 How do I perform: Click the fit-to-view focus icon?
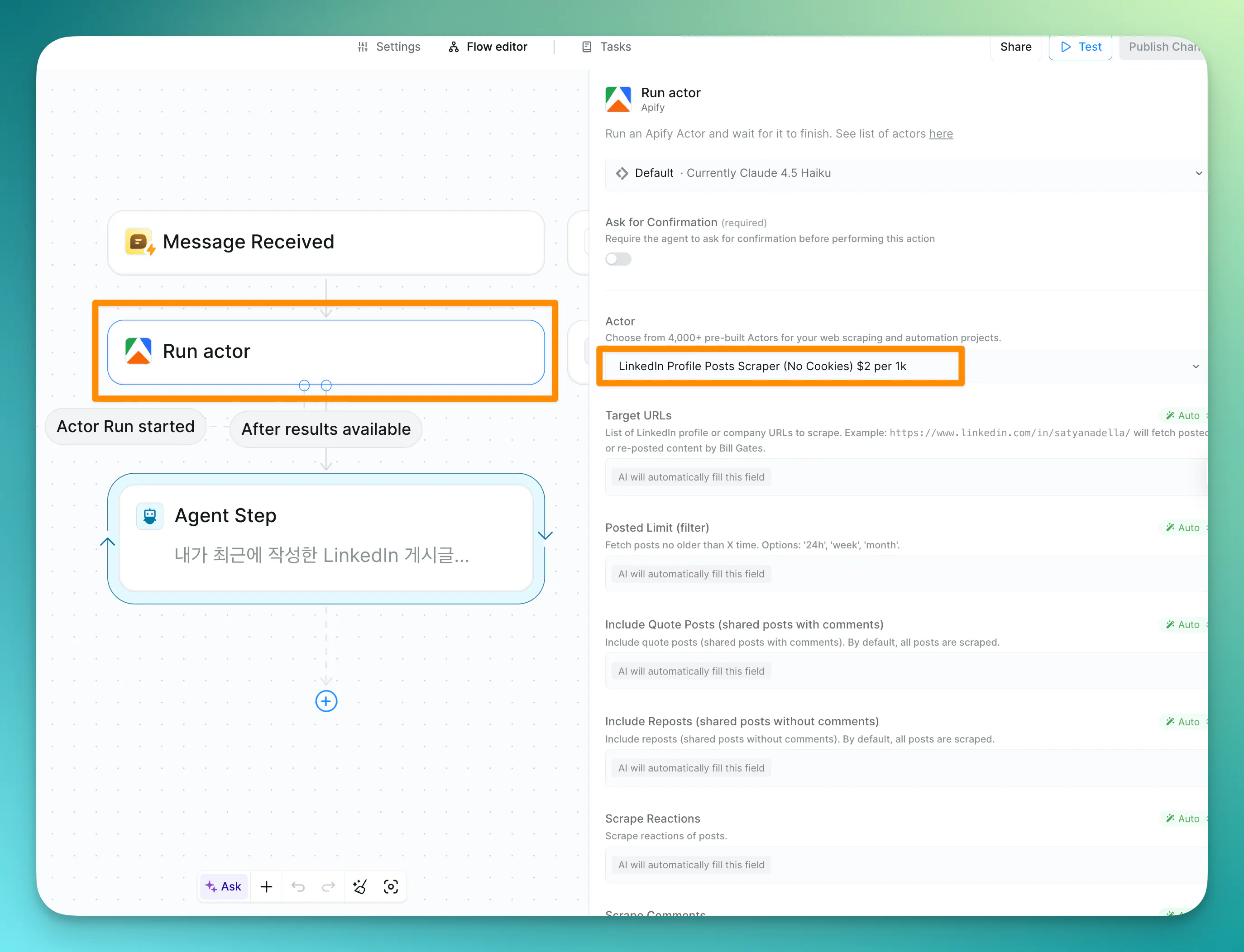(x=391, y=886)
